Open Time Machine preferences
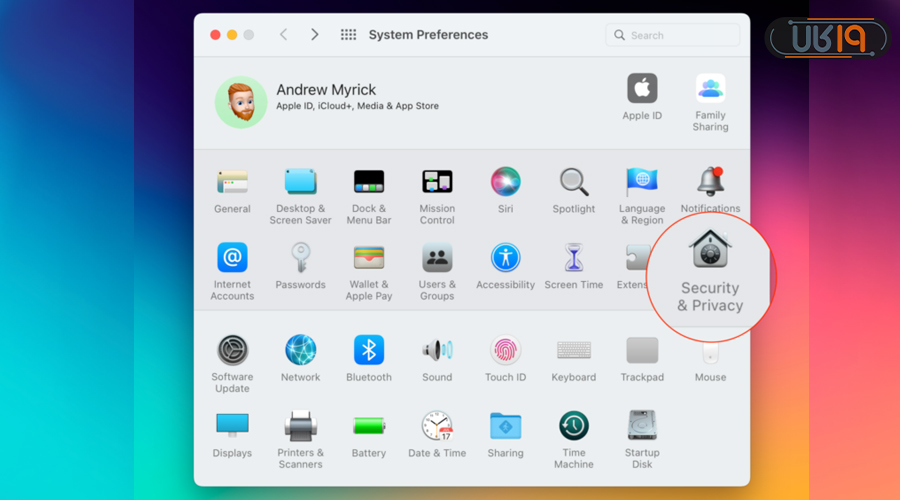900x500 pixels. pyautogui.click(x=573, y=426)
